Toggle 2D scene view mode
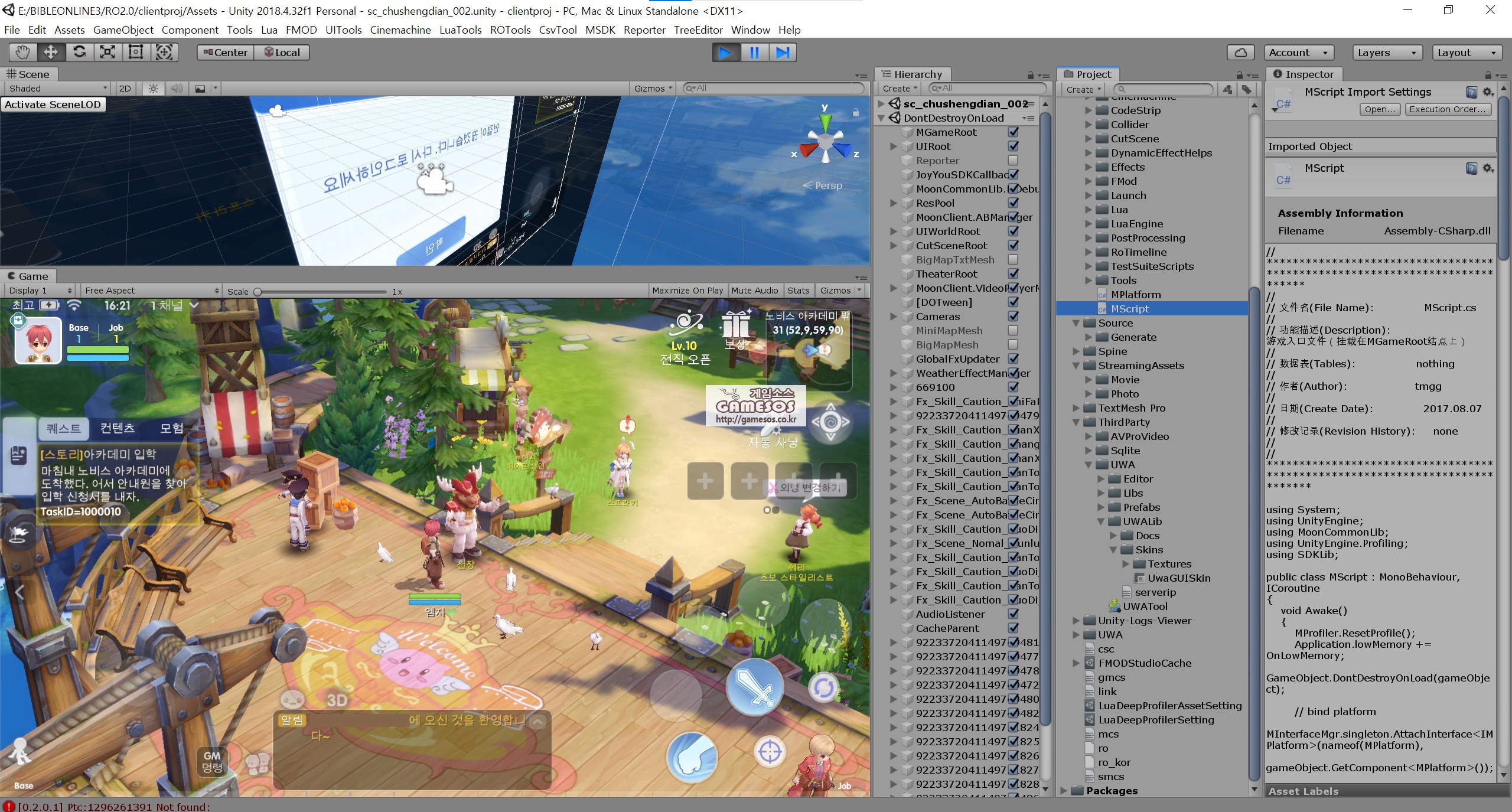The height and width of the screenshot is (812, 1512). (x=125, y=89)
